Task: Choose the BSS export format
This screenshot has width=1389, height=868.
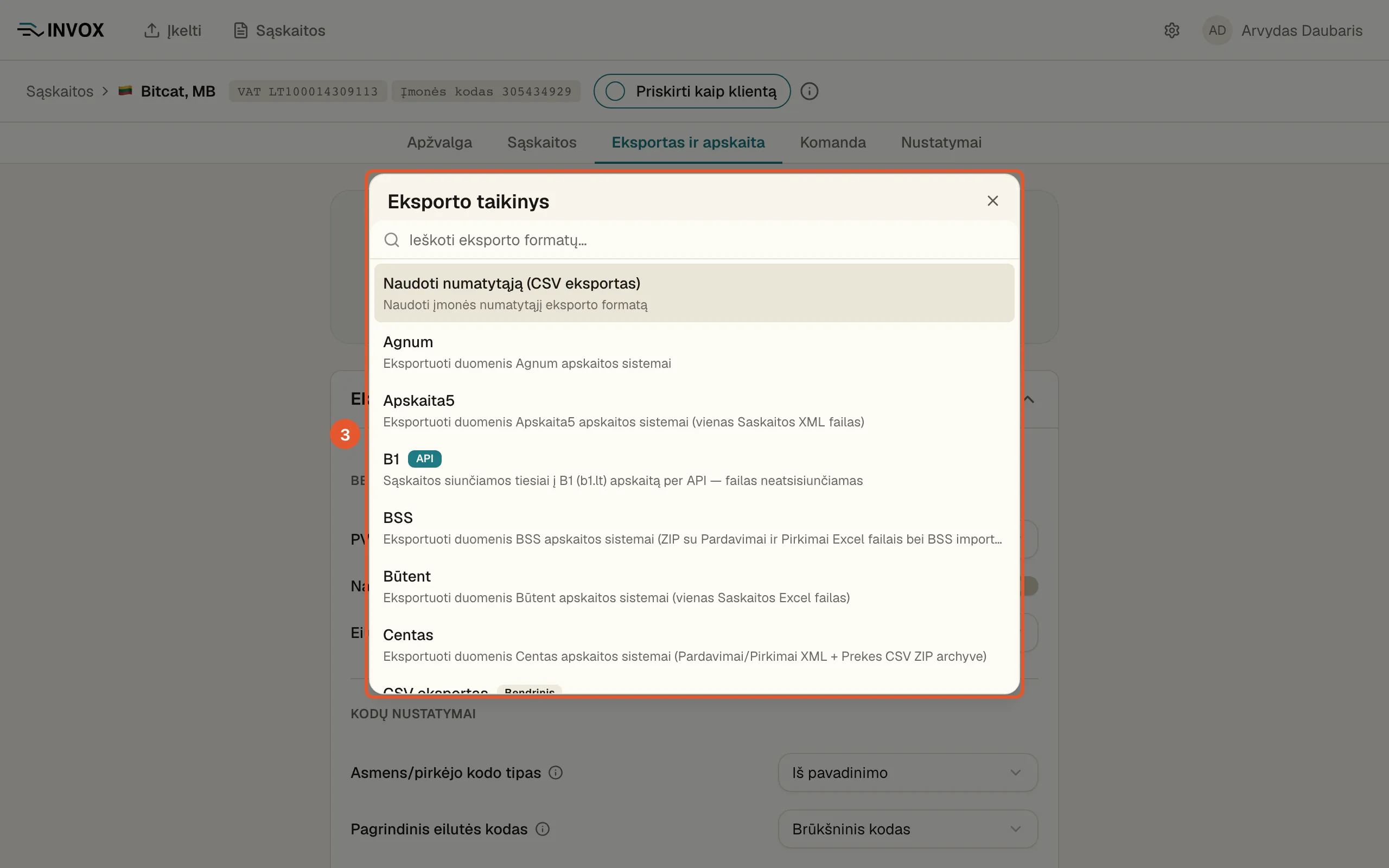Action: point(694,527)
